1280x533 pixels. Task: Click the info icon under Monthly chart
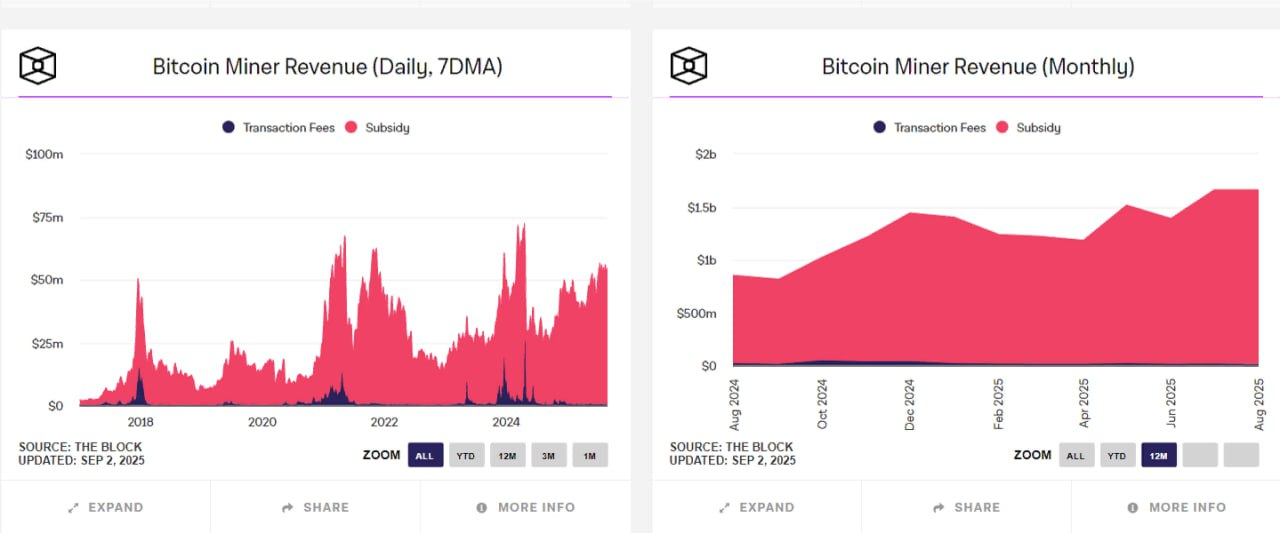[x=1133, y=508]
